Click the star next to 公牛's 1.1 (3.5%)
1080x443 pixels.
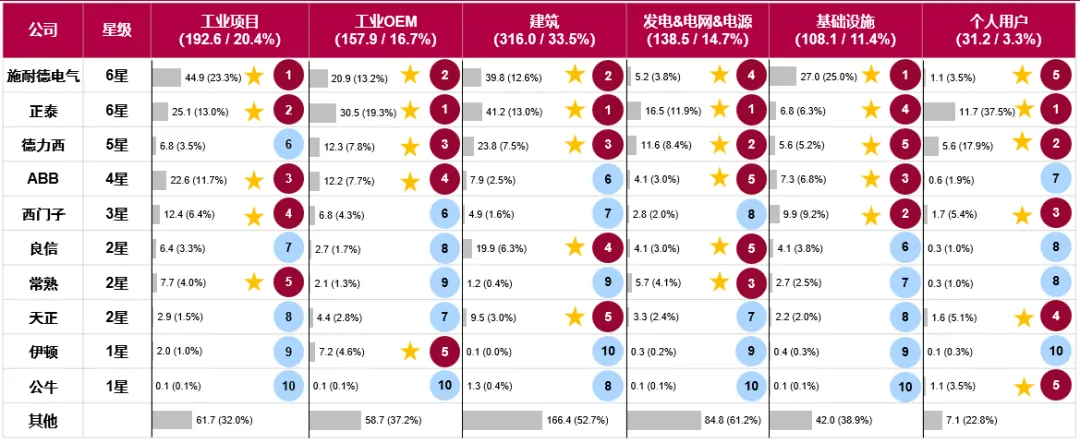pyautogui.click(x=1021, y=387)
